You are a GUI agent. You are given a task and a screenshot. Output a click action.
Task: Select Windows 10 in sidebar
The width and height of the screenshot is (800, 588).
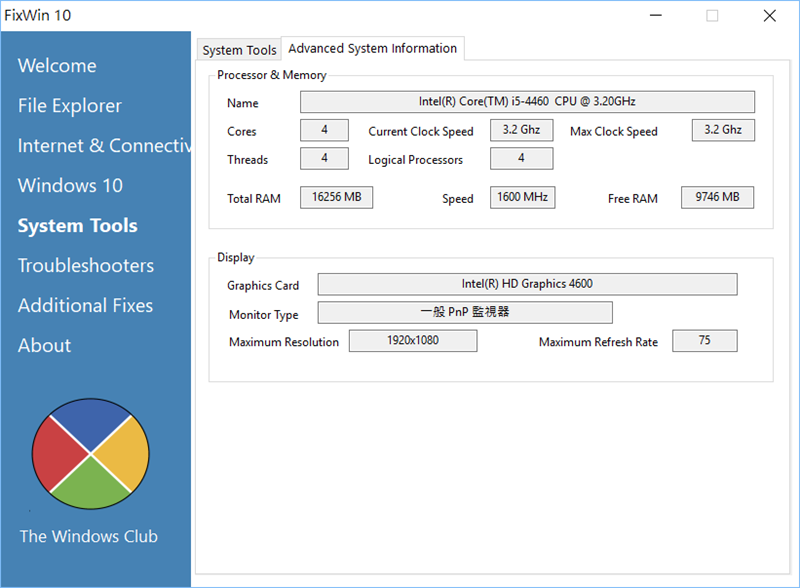(x=70, y=186)
